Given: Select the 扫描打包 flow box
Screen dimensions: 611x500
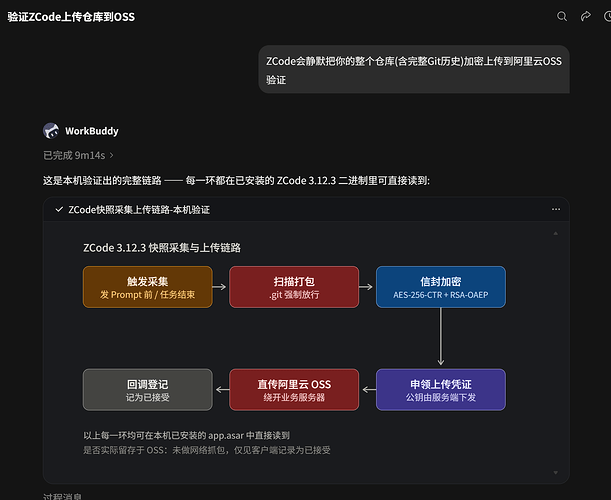Looking at the screenshot, I should (294, 287).
